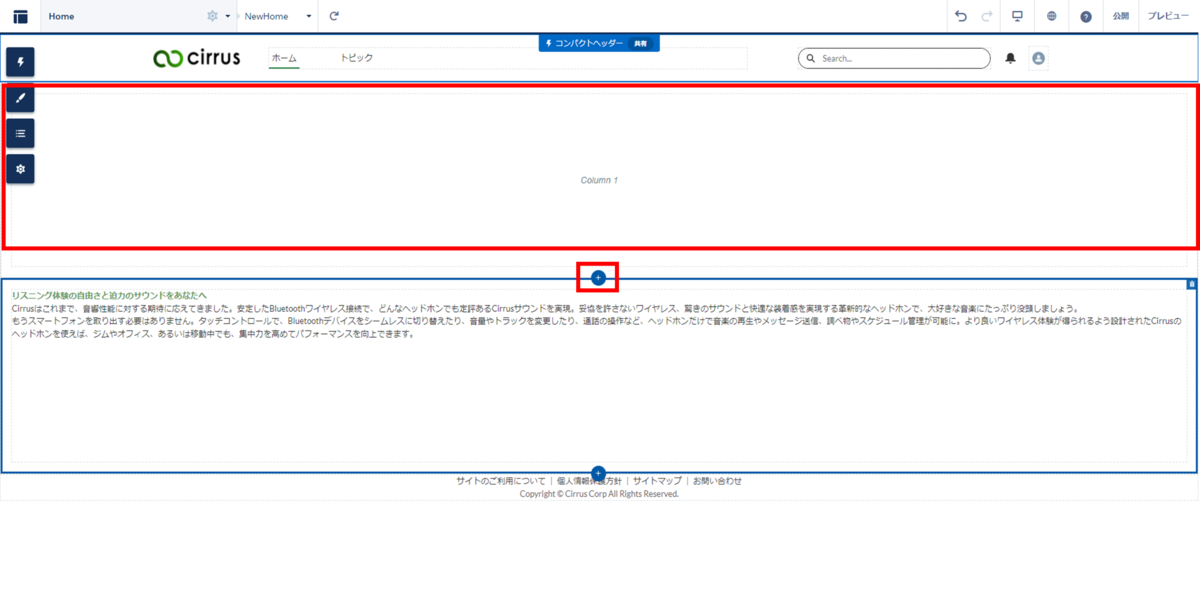Image resolution: width=1200 pixels, height=607 pixels.
Task: Open the Page Structure list panel
Action: click(20, 133)
